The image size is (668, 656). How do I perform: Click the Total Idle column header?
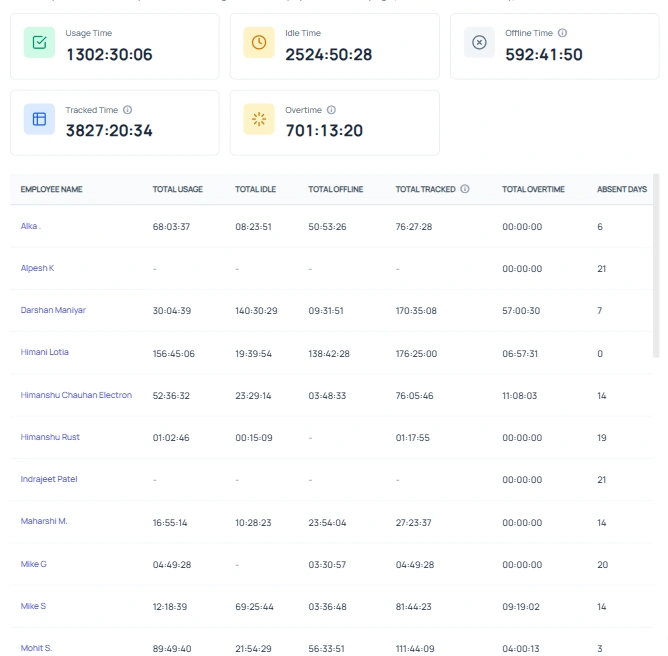pos(256,189)
